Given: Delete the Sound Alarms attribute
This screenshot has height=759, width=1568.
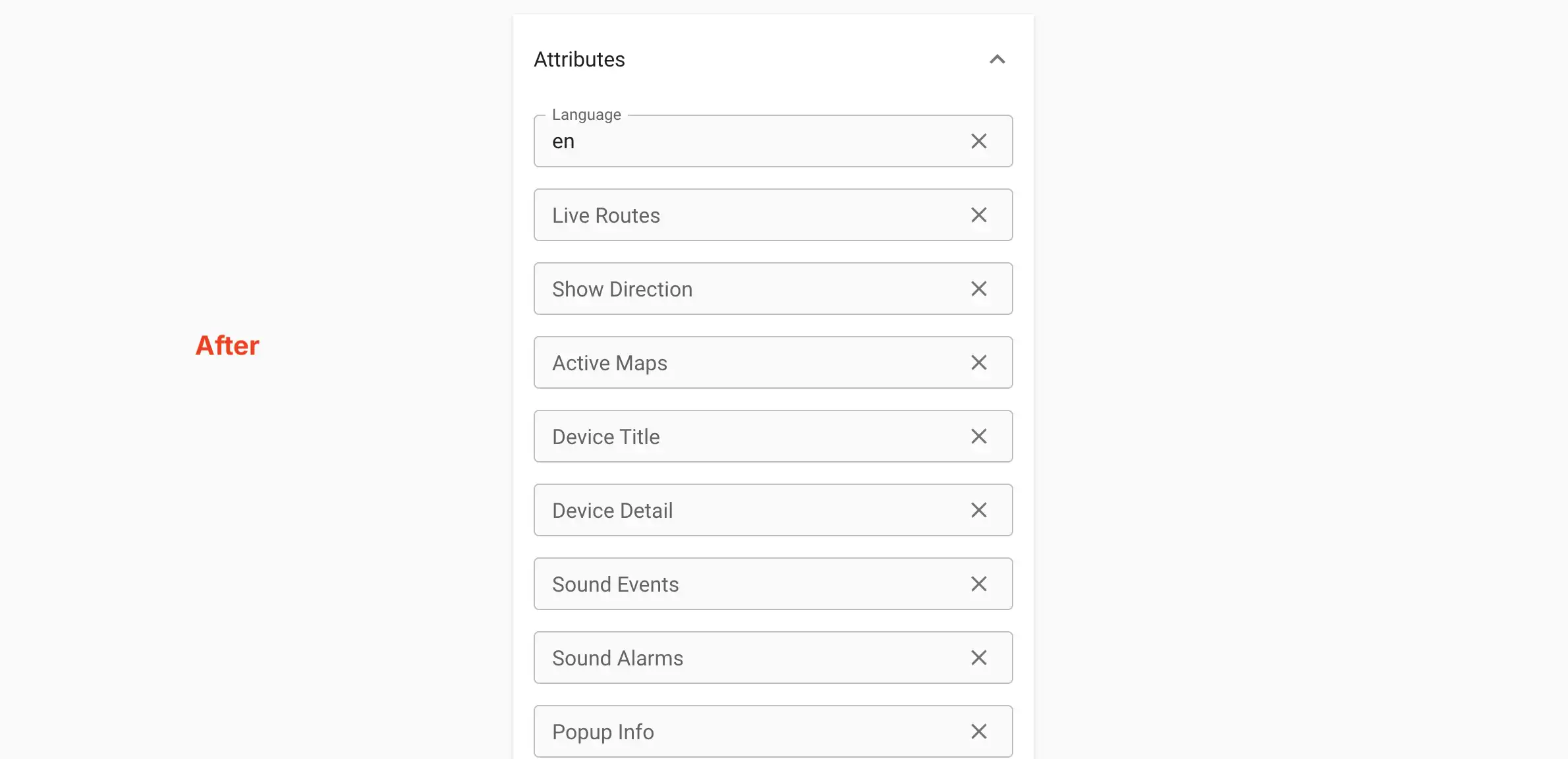Looking at the screenshot, I should coord(978,658).
